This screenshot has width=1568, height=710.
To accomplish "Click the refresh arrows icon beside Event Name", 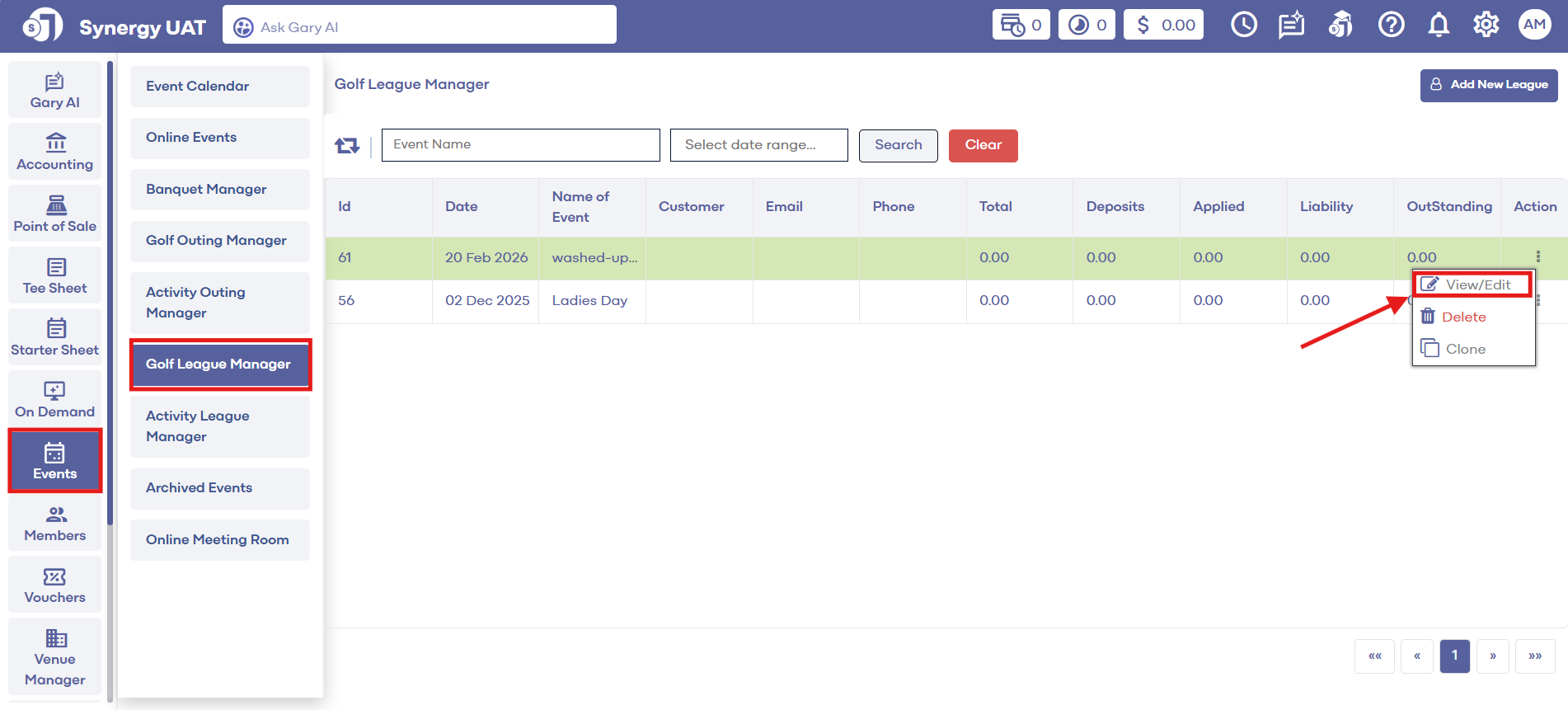I will 347,146.
